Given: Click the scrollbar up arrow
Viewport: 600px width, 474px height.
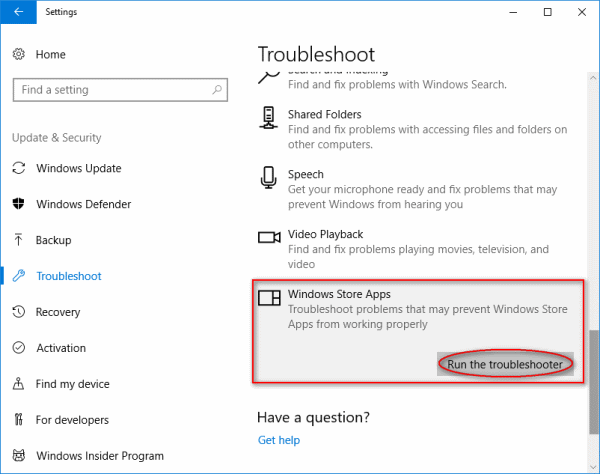Looking at the screenshot, I should tap(593, 78).
